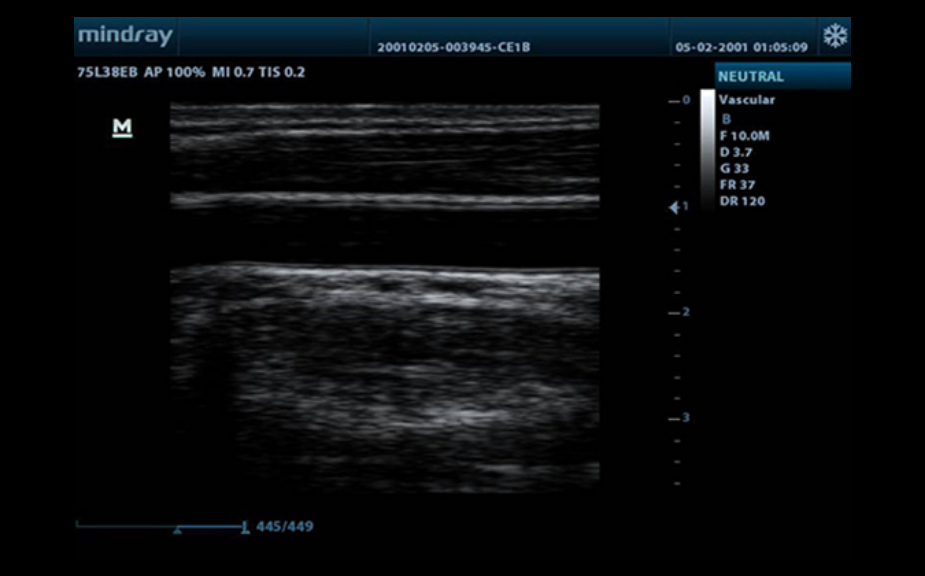Click the cine loop end marker

point(245,527)
